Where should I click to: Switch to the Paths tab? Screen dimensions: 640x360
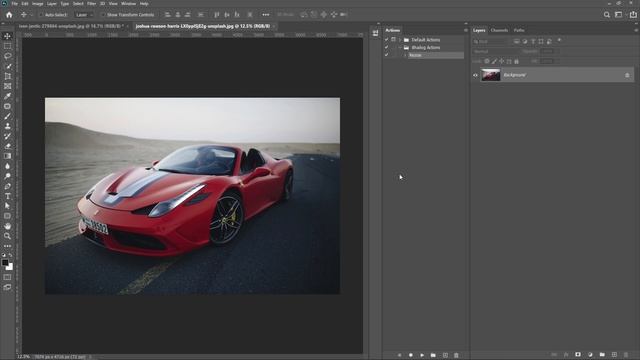[x=519, y=30]
